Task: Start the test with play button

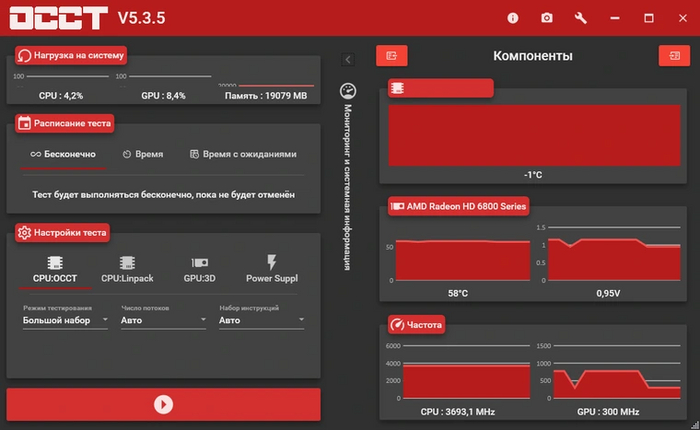Action: coord(163,404)
